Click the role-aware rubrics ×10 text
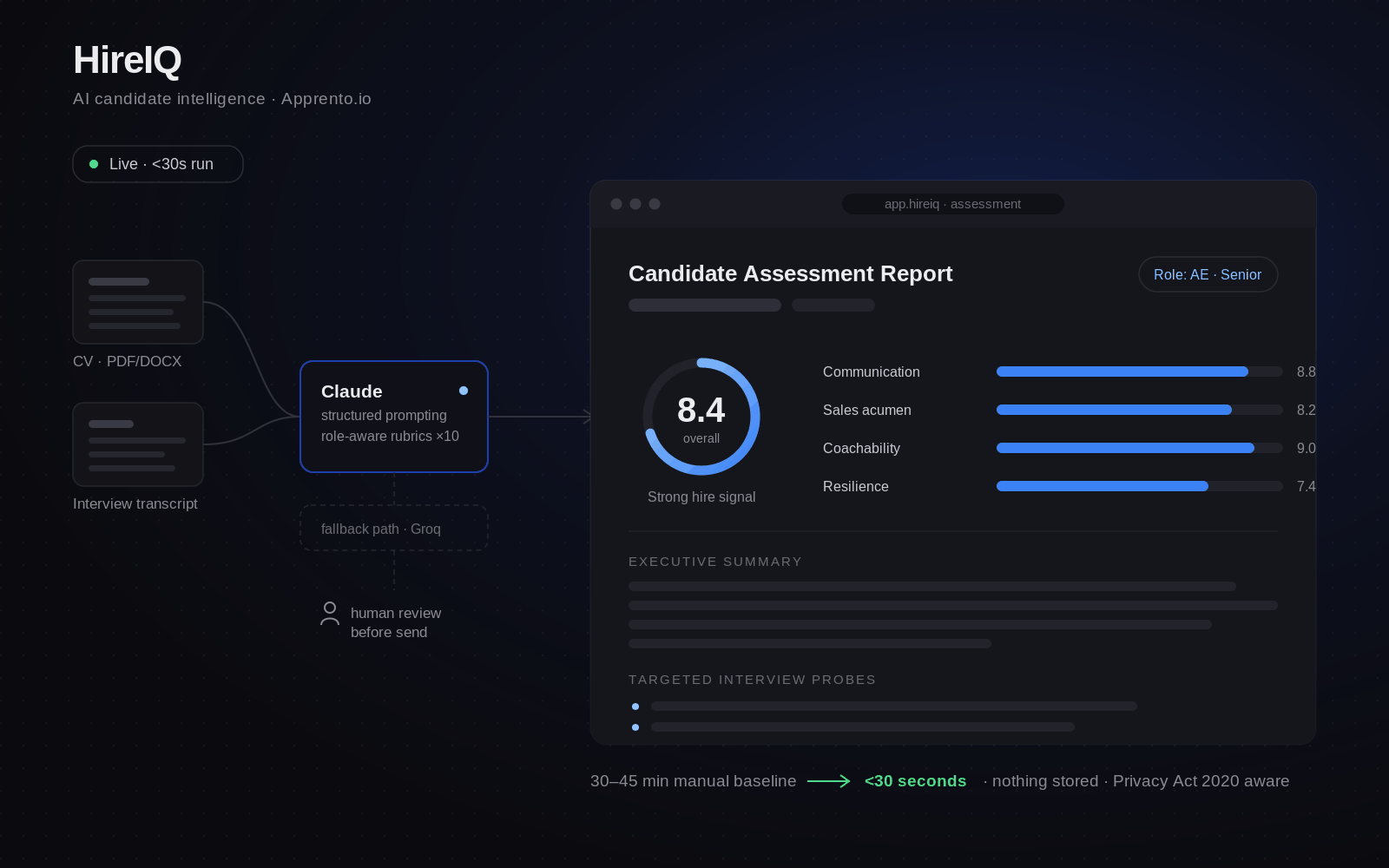The width and height of the screenshot is (1389, 868). 390,436
